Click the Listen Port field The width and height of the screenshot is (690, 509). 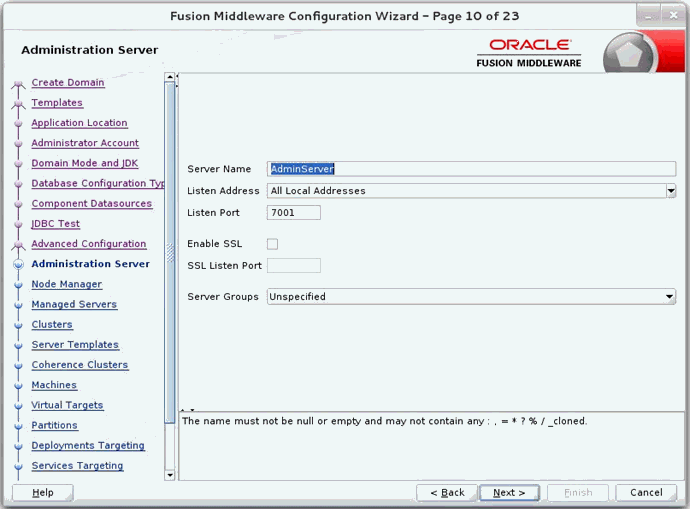(x=294, y=212)
